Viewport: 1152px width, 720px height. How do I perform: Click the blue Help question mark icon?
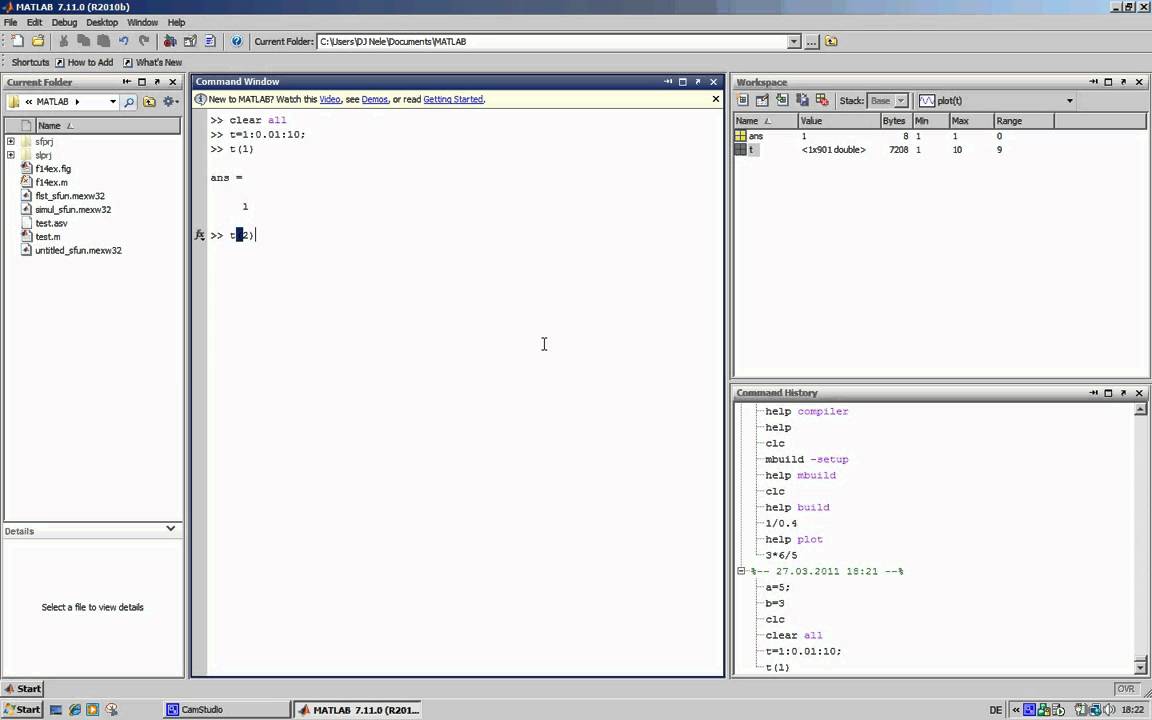[x=237, y=41]
